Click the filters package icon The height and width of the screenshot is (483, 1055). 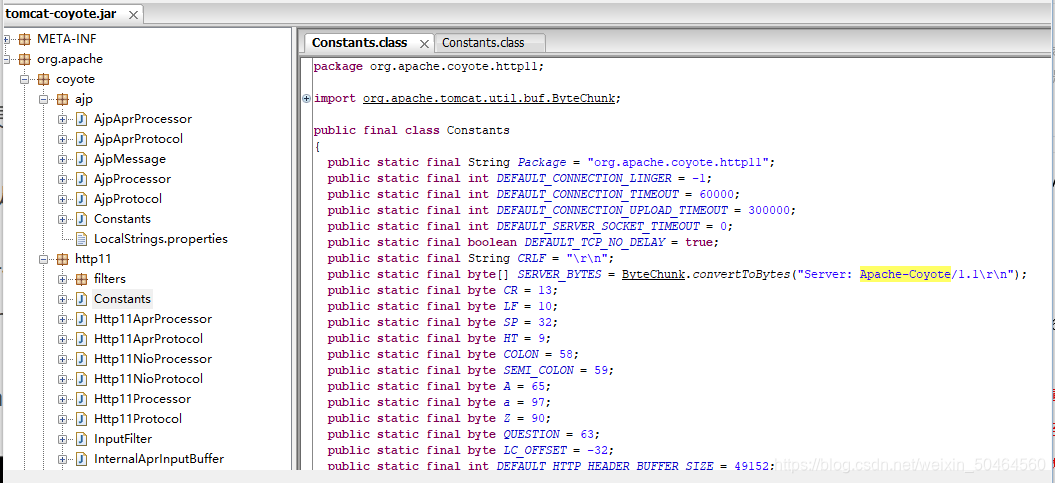pos(81,279)
